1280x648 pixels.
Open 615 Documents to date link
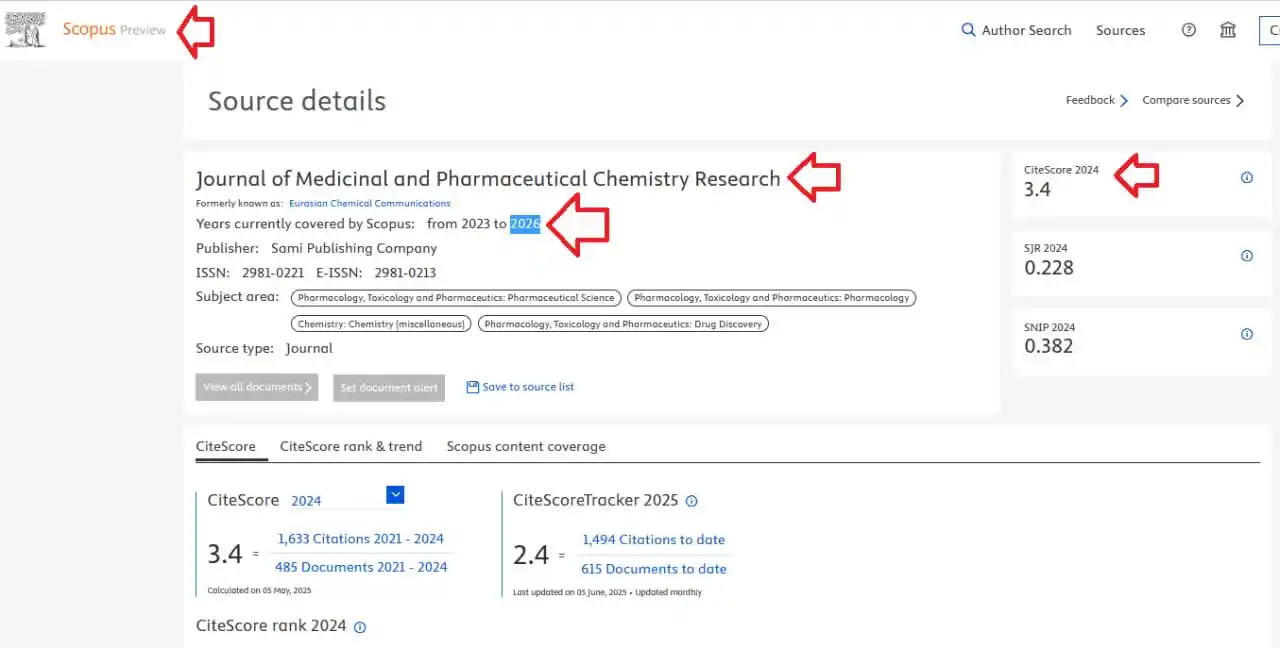[654, 569]
